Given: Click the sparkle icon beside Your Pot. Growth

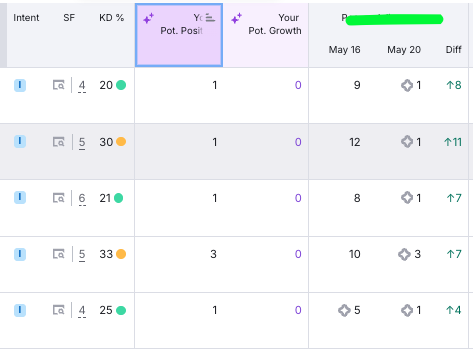Looking at the screenshot, I should tap(237, 19).
